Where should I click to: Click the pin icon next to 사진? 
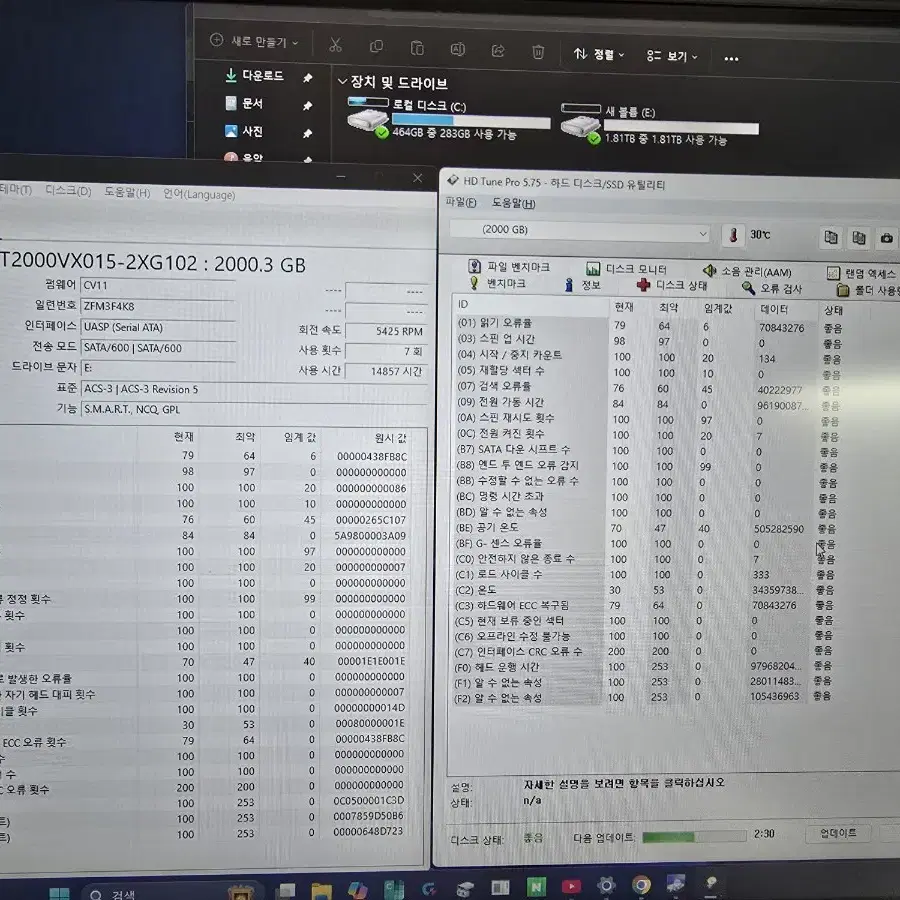point(308,133)
